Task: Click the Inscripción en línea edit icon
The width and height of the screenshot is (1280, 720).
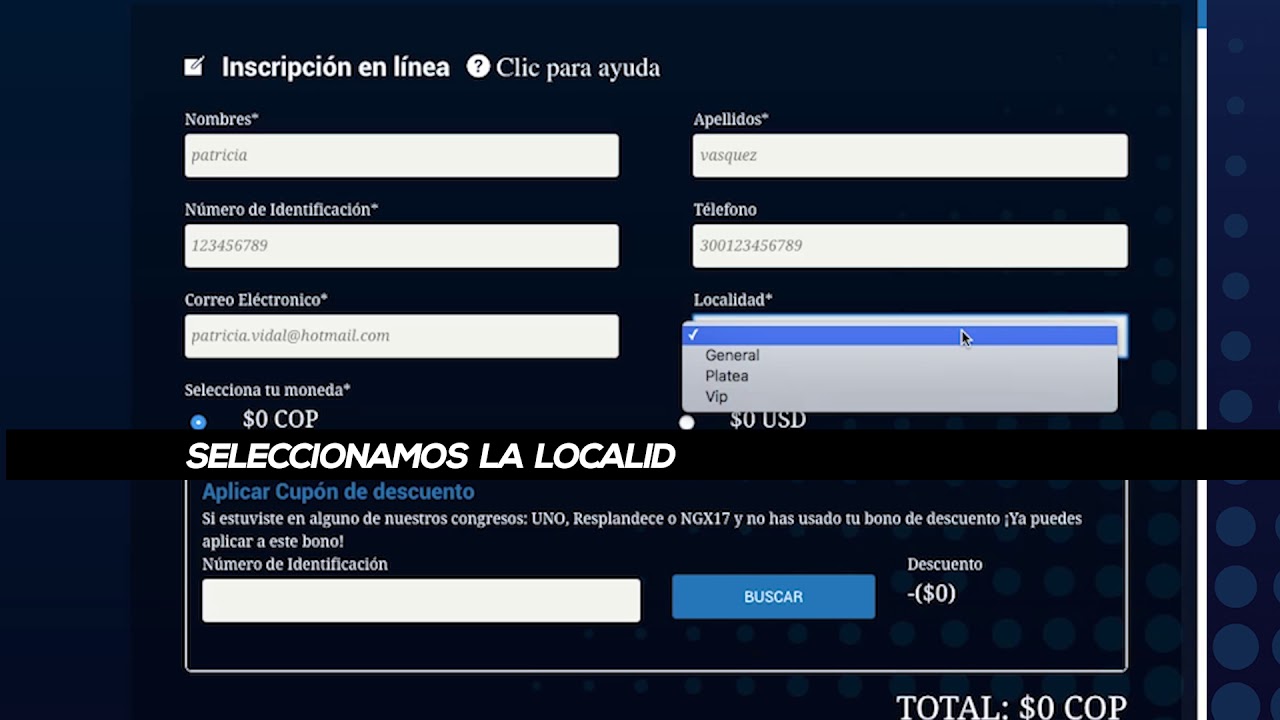Action: (194, 67)
